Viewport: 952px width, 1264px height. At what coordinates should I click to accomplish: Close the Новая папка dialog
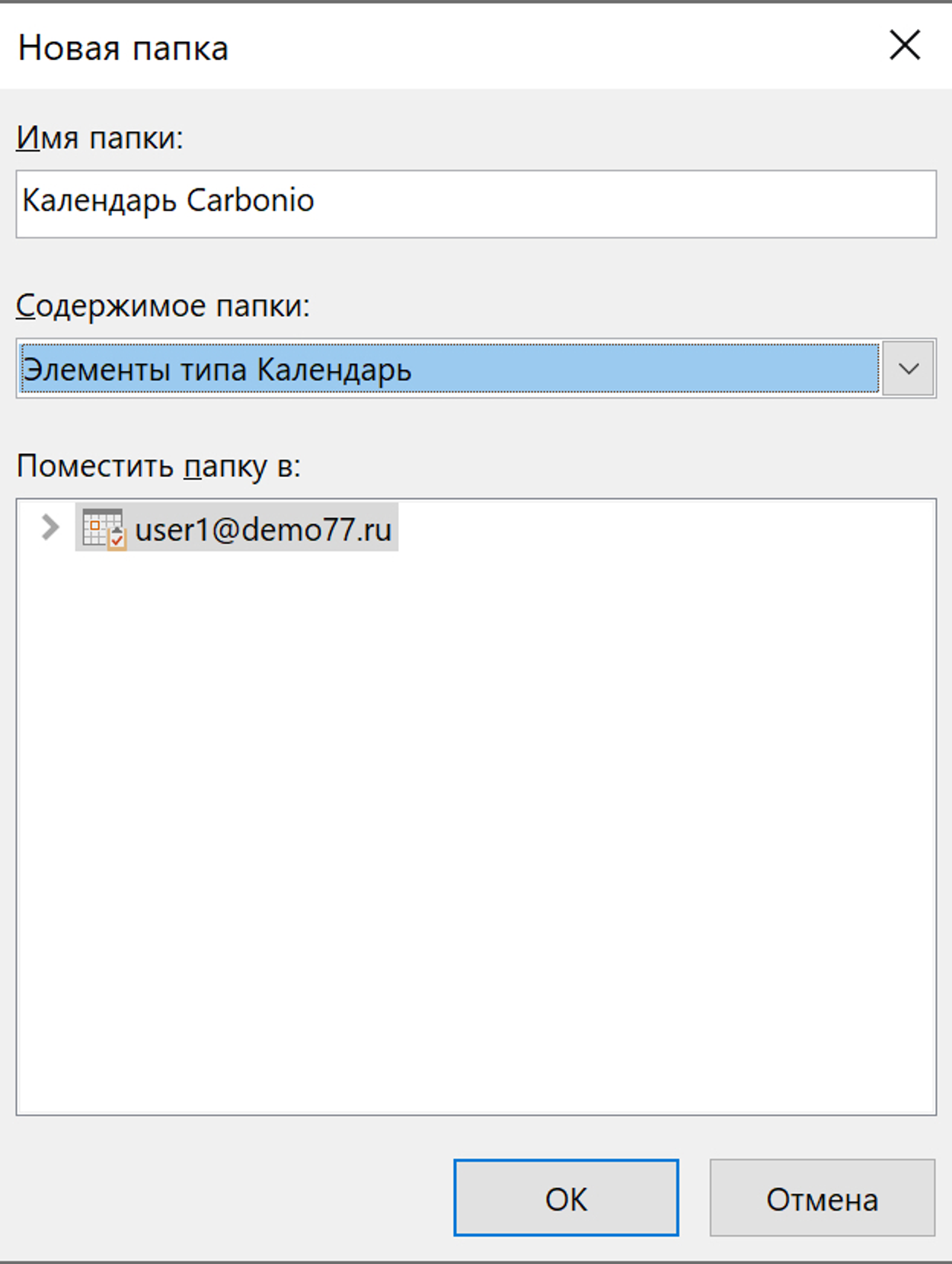click(905, 46)
